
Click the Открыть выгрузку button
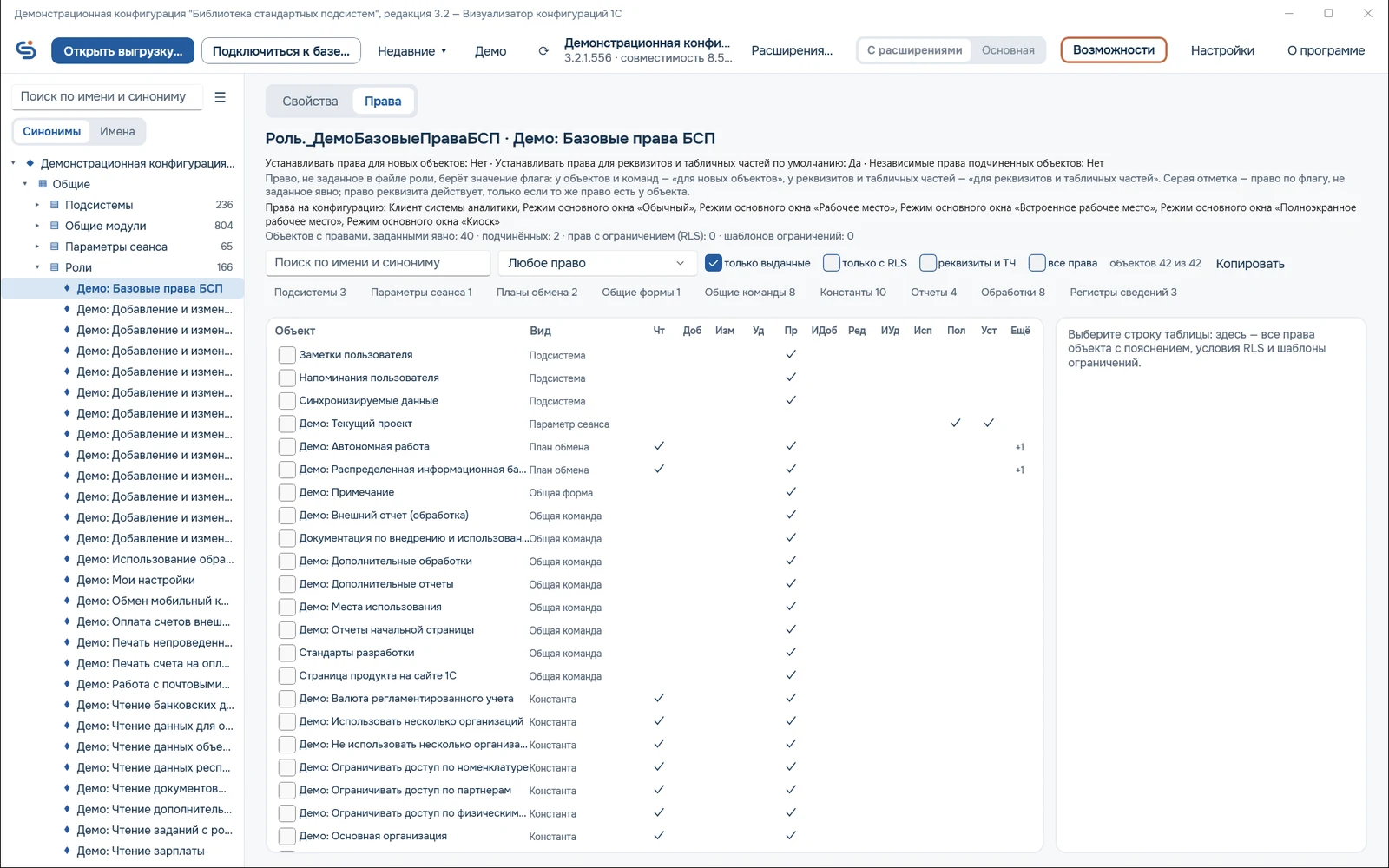[123, 51]
